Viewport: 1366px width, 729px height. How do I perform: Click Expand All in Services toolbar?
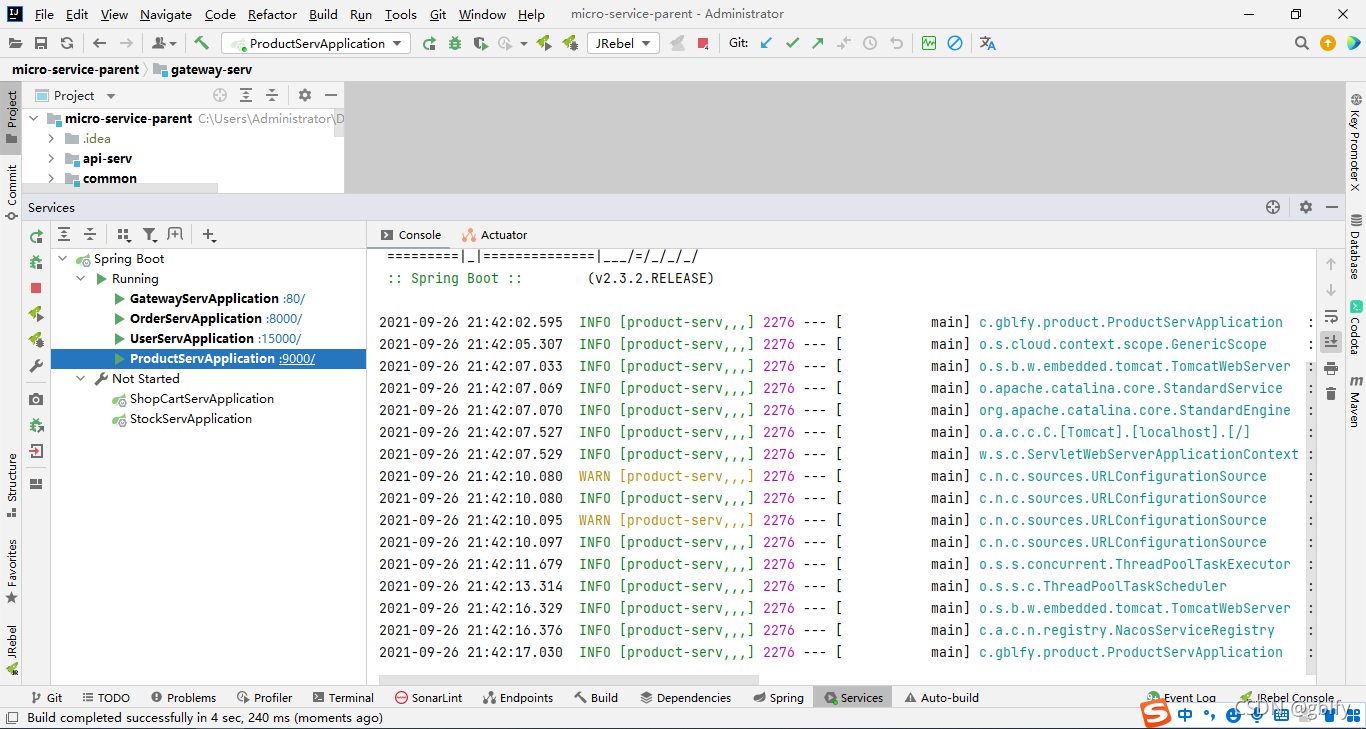[64, 235]
